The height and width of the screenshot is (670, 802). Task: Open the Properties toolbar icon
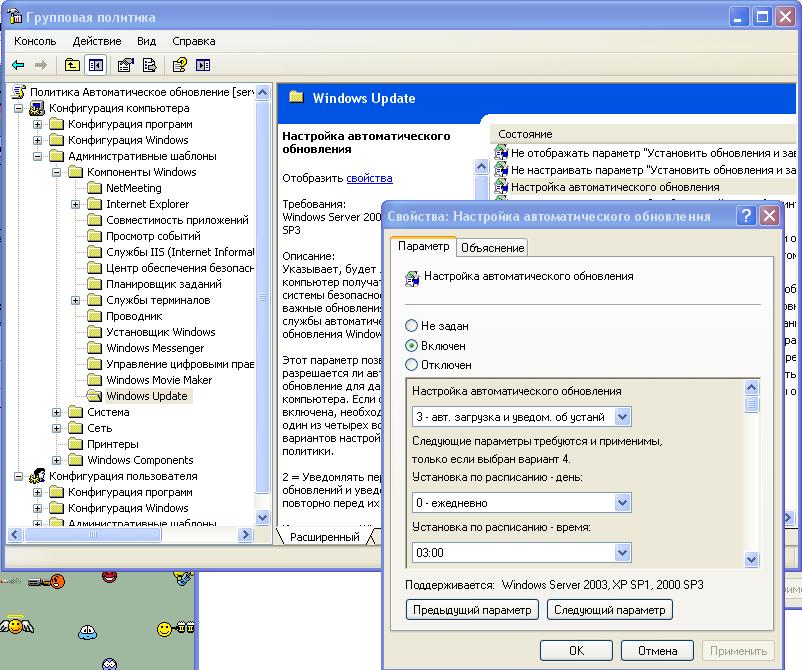tap(125, 65)
